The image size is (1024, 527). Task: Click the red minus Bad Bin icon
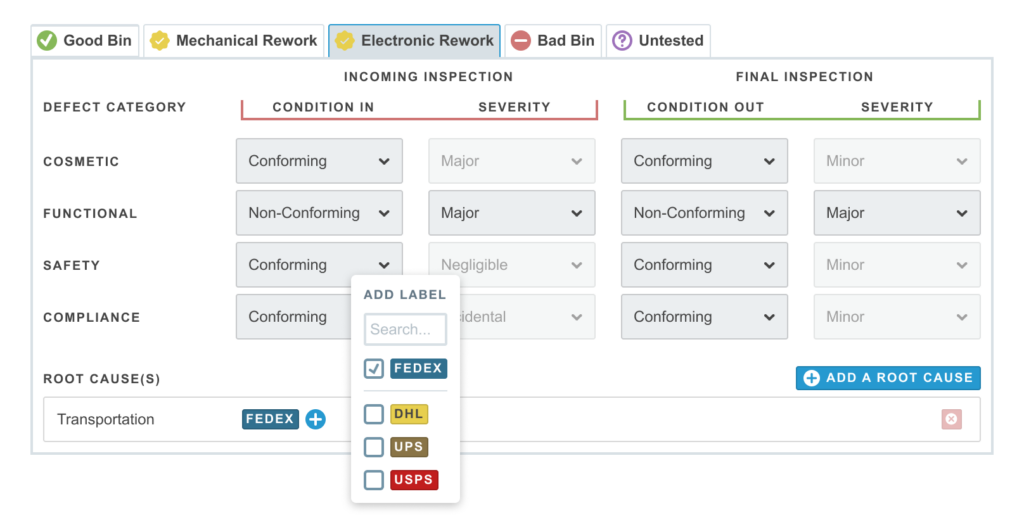520,41
